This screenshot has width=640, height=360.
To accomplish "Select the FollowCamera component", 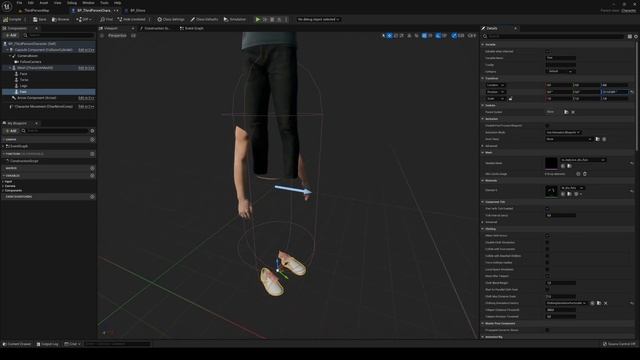I will 31,62.
